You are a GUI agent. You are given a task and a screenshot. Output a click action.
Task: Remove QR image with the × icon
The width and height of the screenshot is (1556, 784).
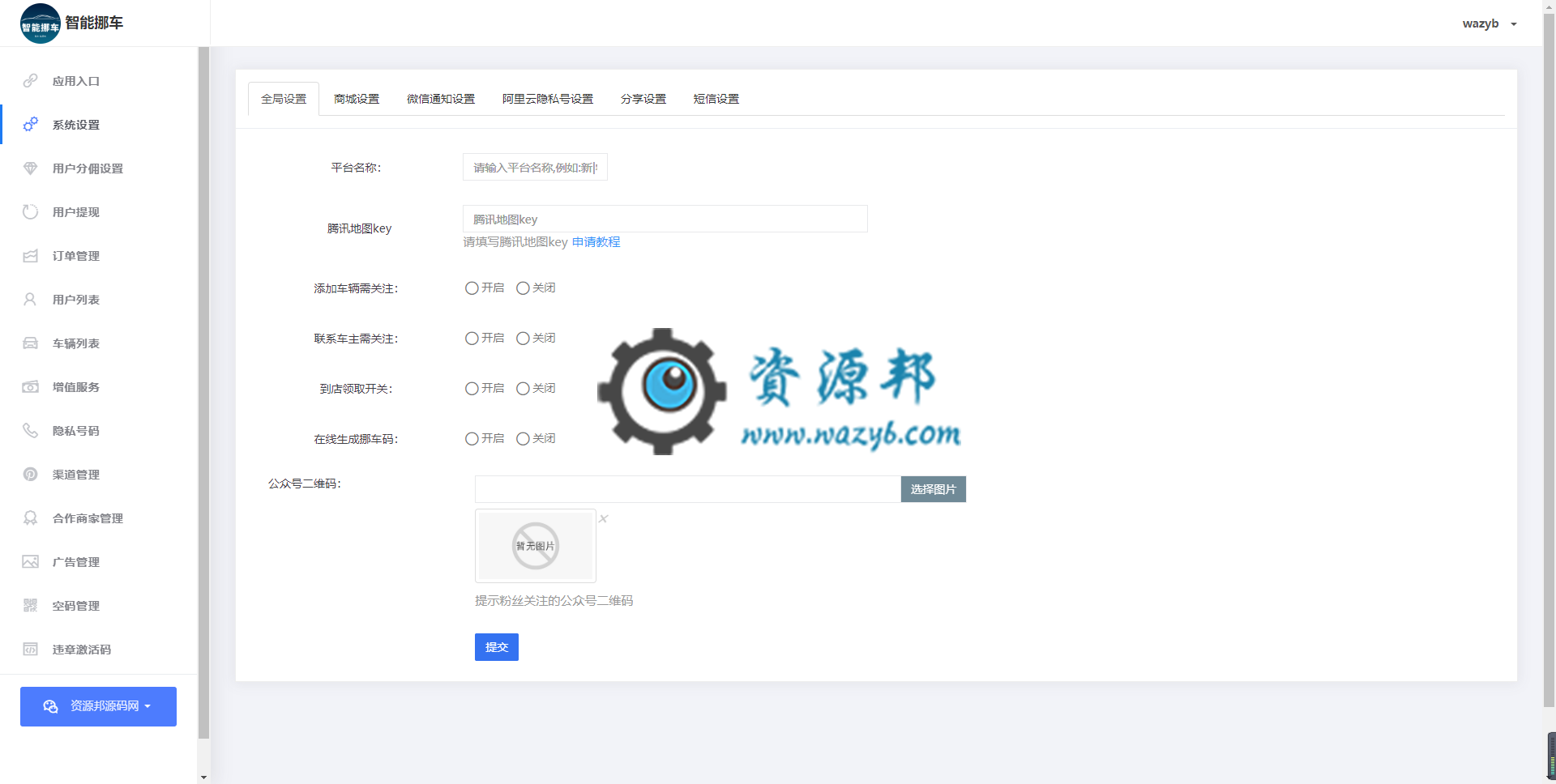click(x=603, y=518)
